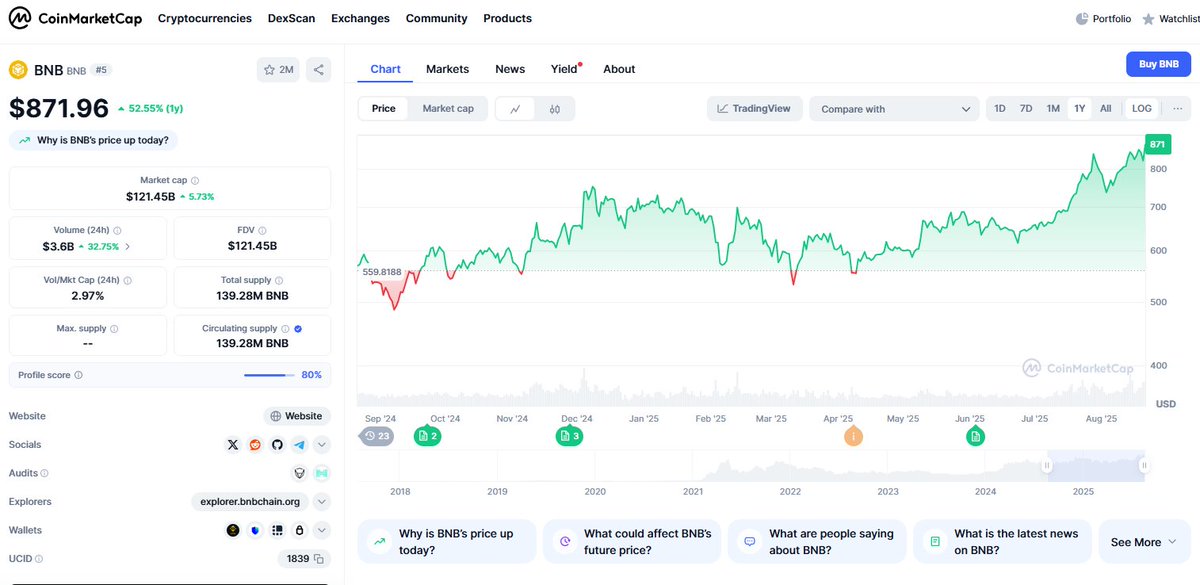Open the black square-grid wallet icon
The height and width of the screenshot is (585, 1200).
point(277,530)
